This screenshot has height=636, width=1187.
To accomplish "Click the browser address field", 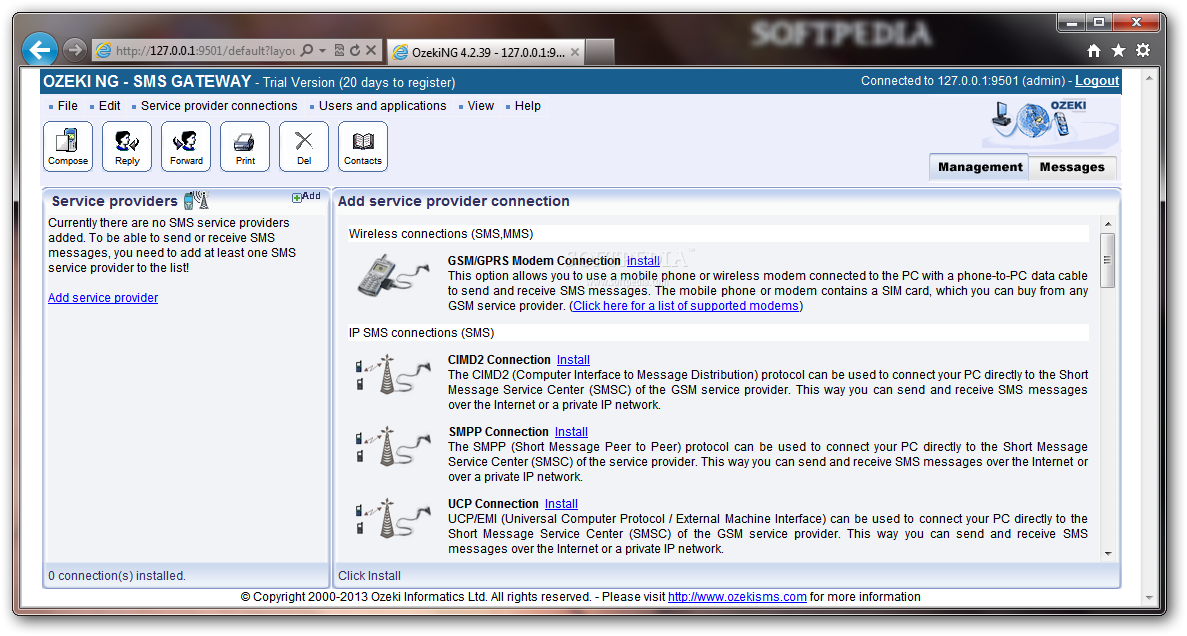I will (204, 51).
